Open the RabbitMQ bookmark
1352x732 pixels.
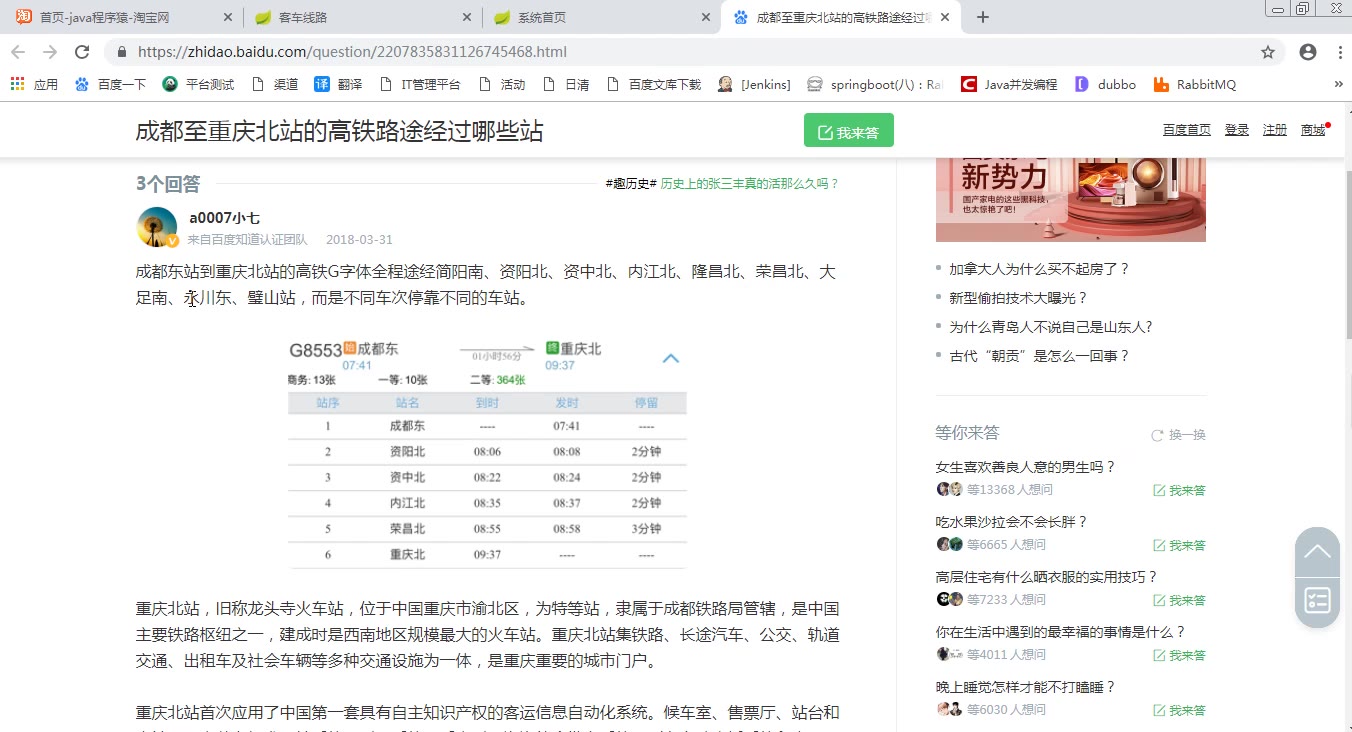tap(1195, 85)
